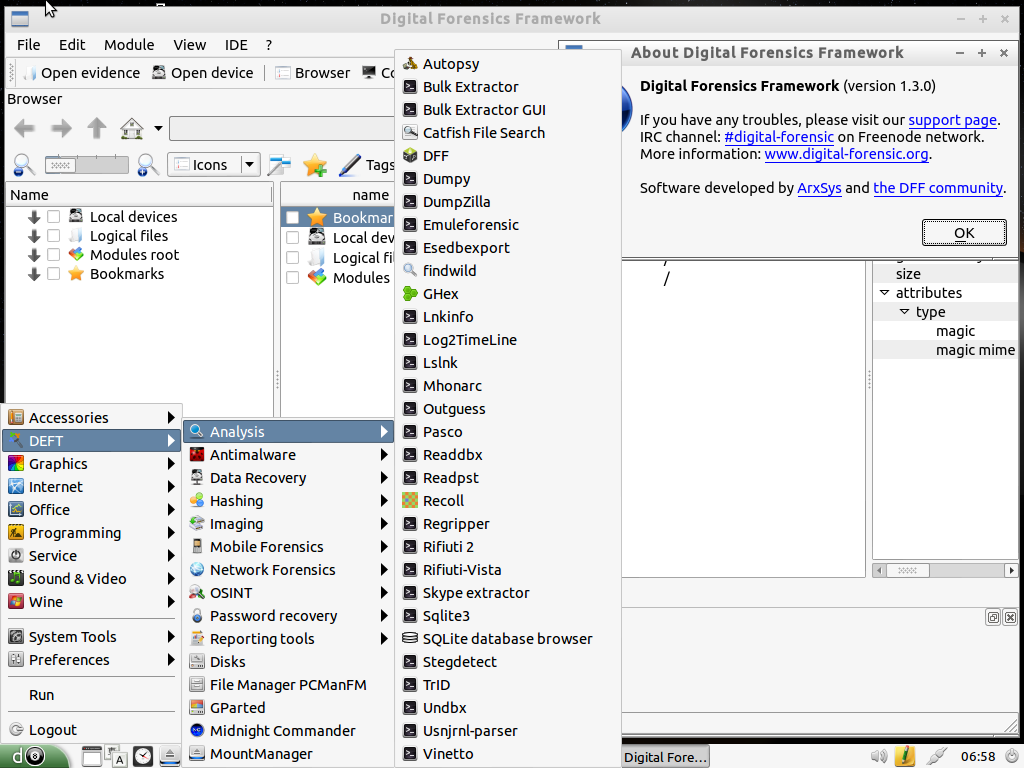The width and height of the screenshot is (1024, 768).
Task: Open the File menu
Action: (x=29, y=45)
